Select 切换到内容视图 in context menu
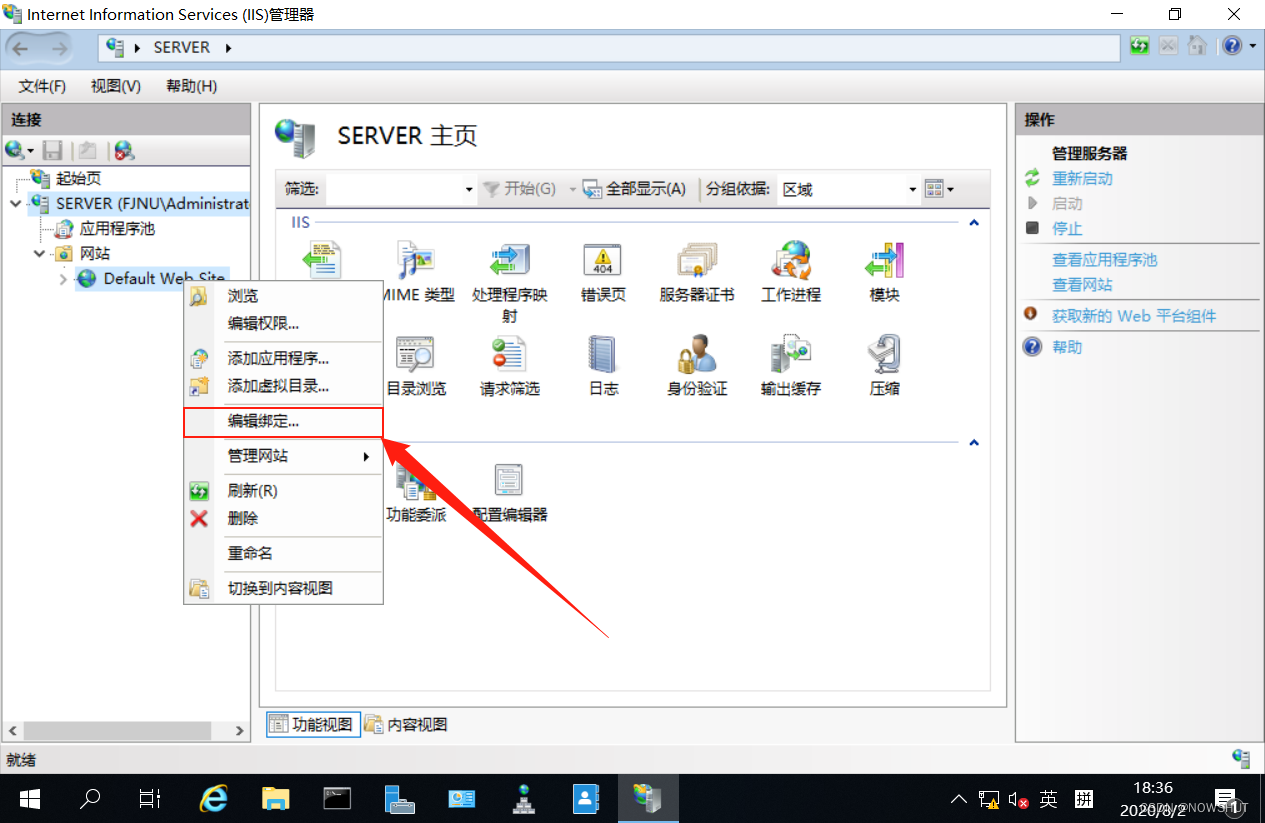Viewport: 1265px width, 823px height. pos(284,588)
